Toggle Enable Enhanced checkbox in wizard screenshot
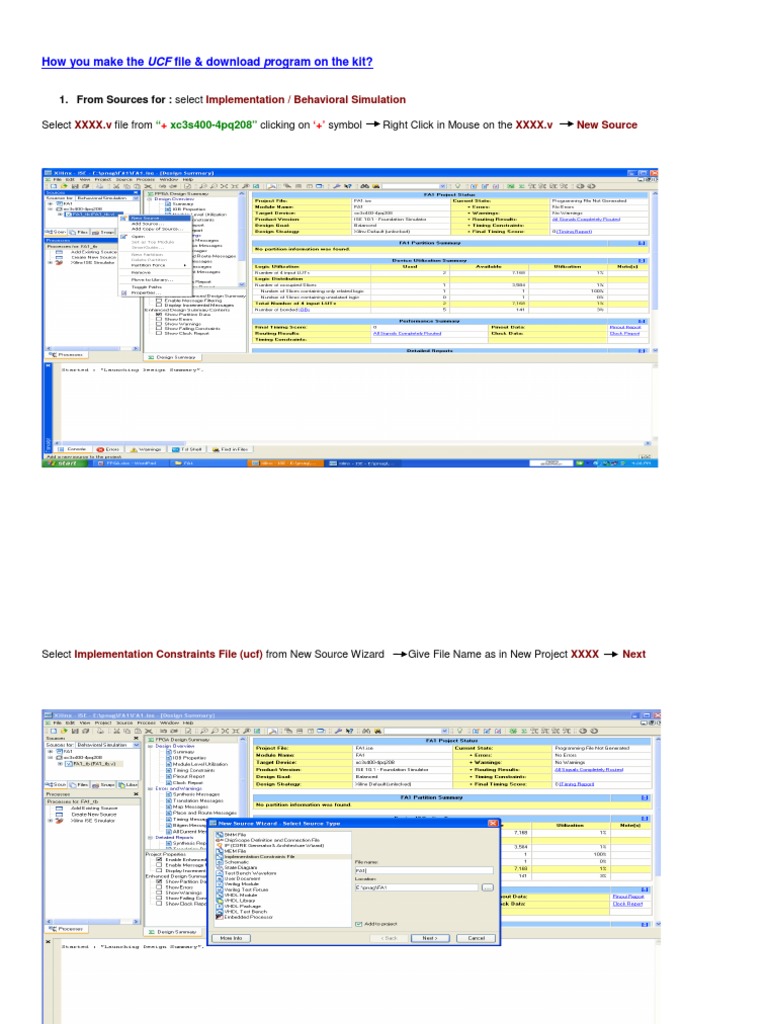This screenshot has width=768, height=1024. click(159, 859)
